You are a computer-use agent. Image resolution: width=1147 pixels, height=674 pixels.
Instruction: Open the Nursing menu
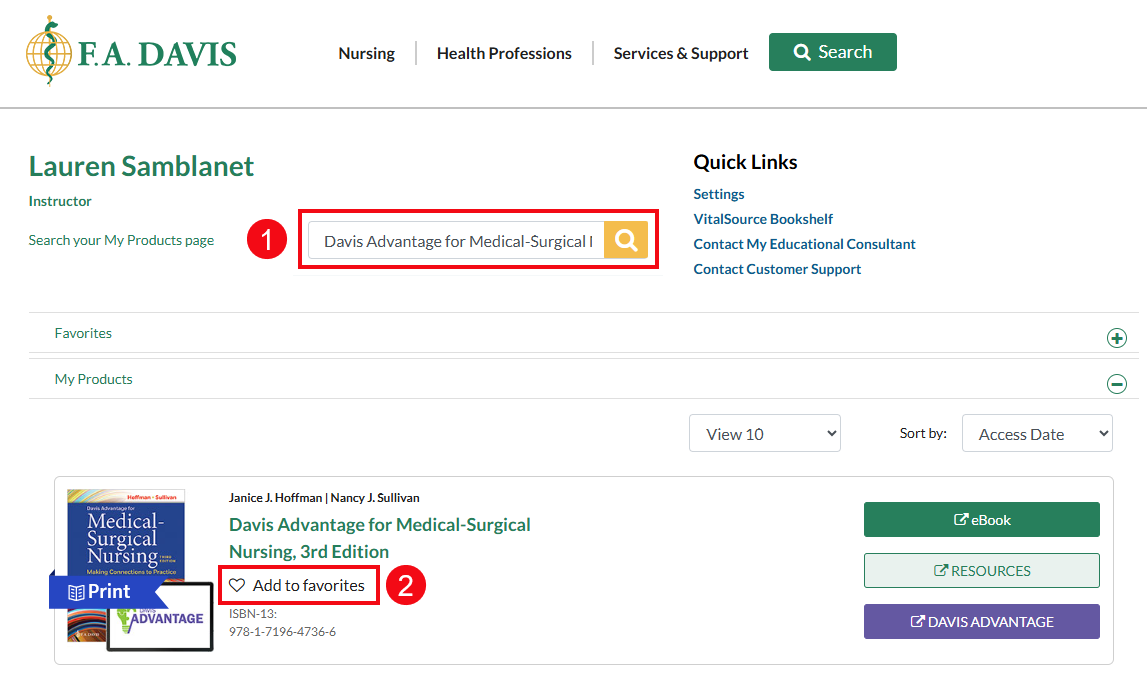tap(366, 53)
